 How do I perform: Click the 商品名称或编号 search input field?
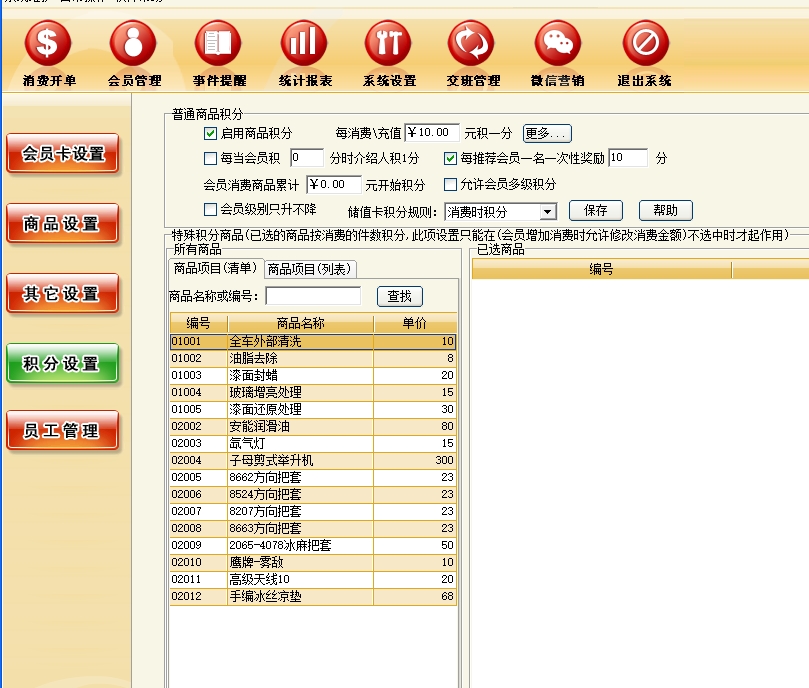click(313, 296)
